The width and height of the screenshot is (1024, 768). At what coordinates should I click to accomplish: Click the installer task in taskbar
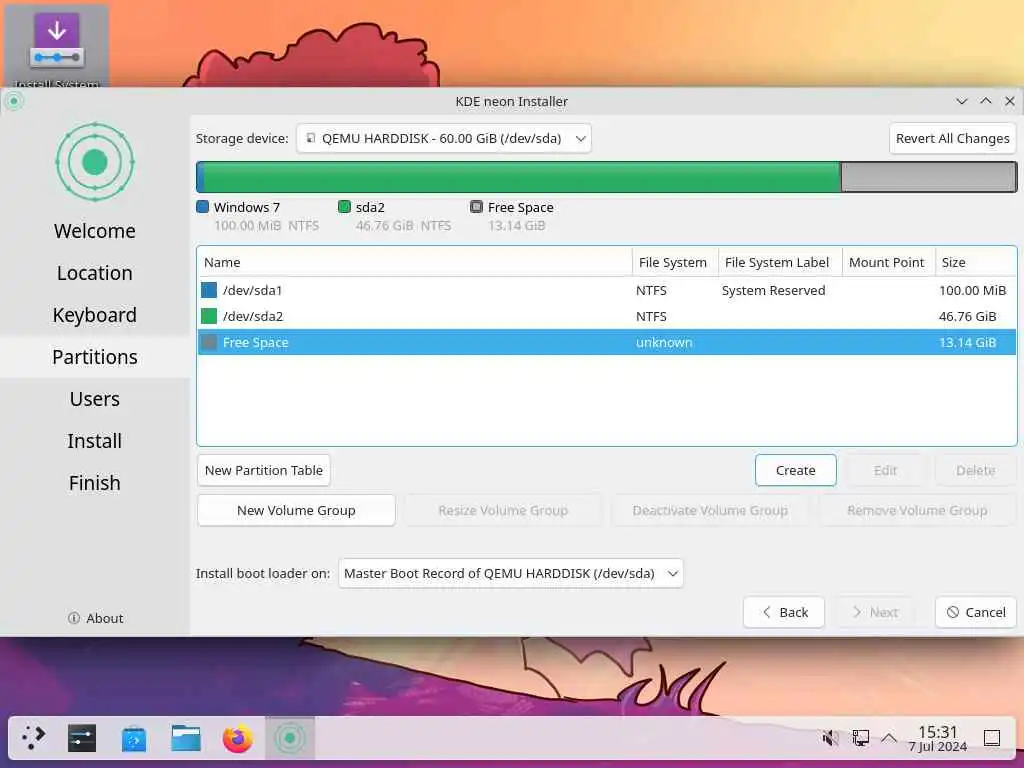[x=290, y=738]
